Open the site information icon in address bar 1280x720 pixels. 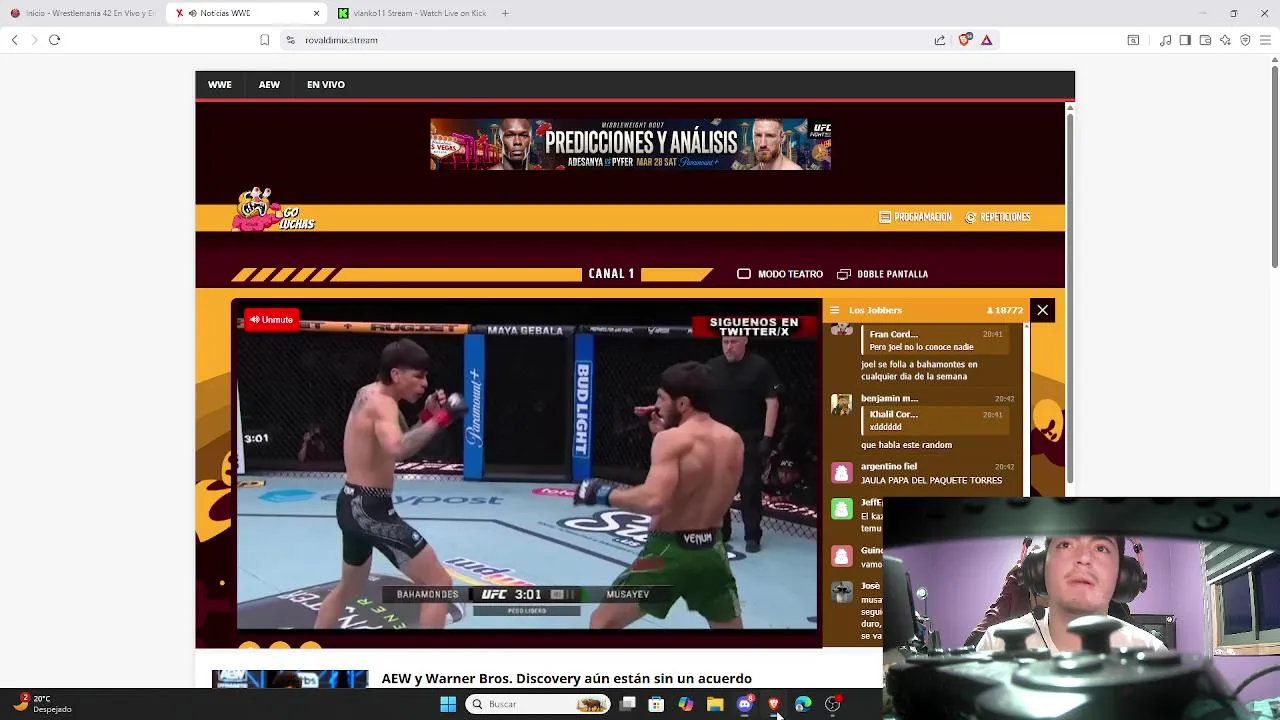point(290,40)
